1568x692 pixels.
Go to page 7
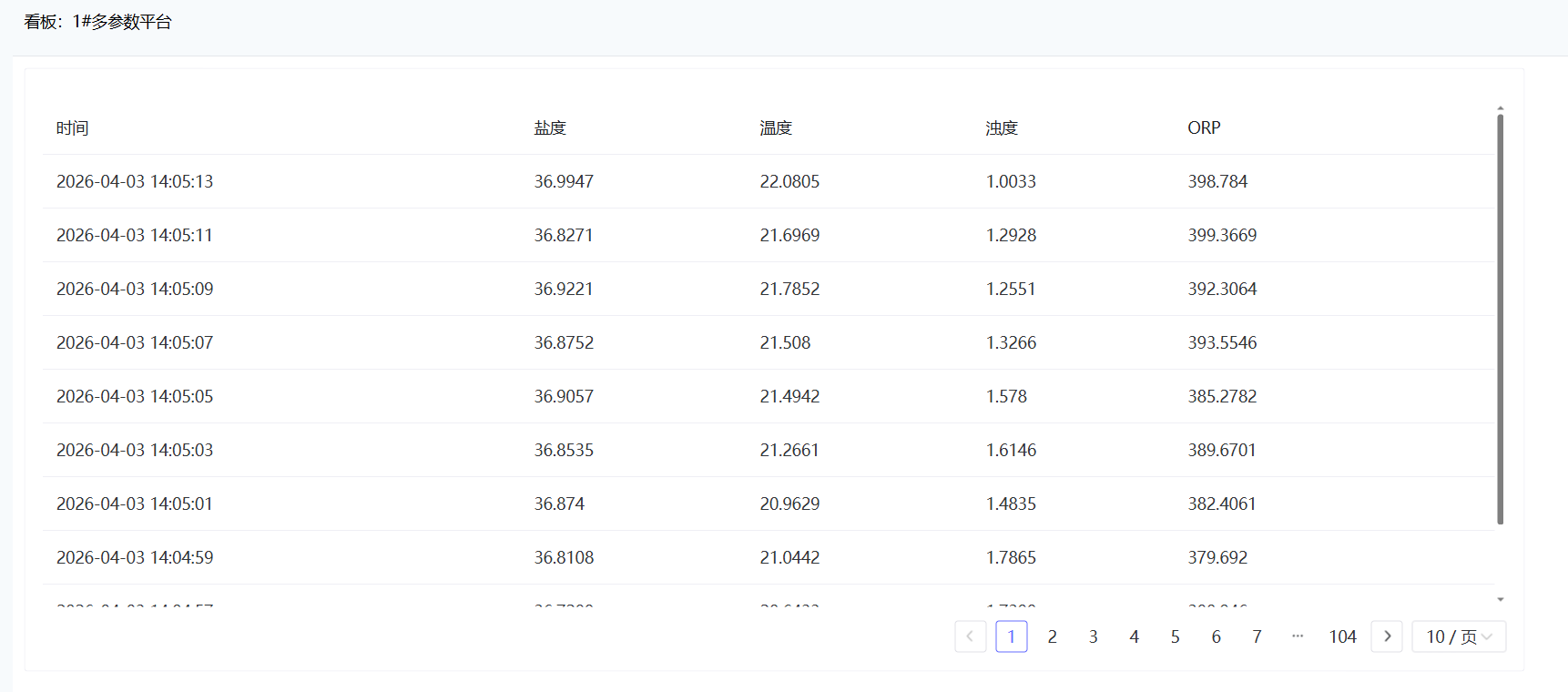[1257, 636]
